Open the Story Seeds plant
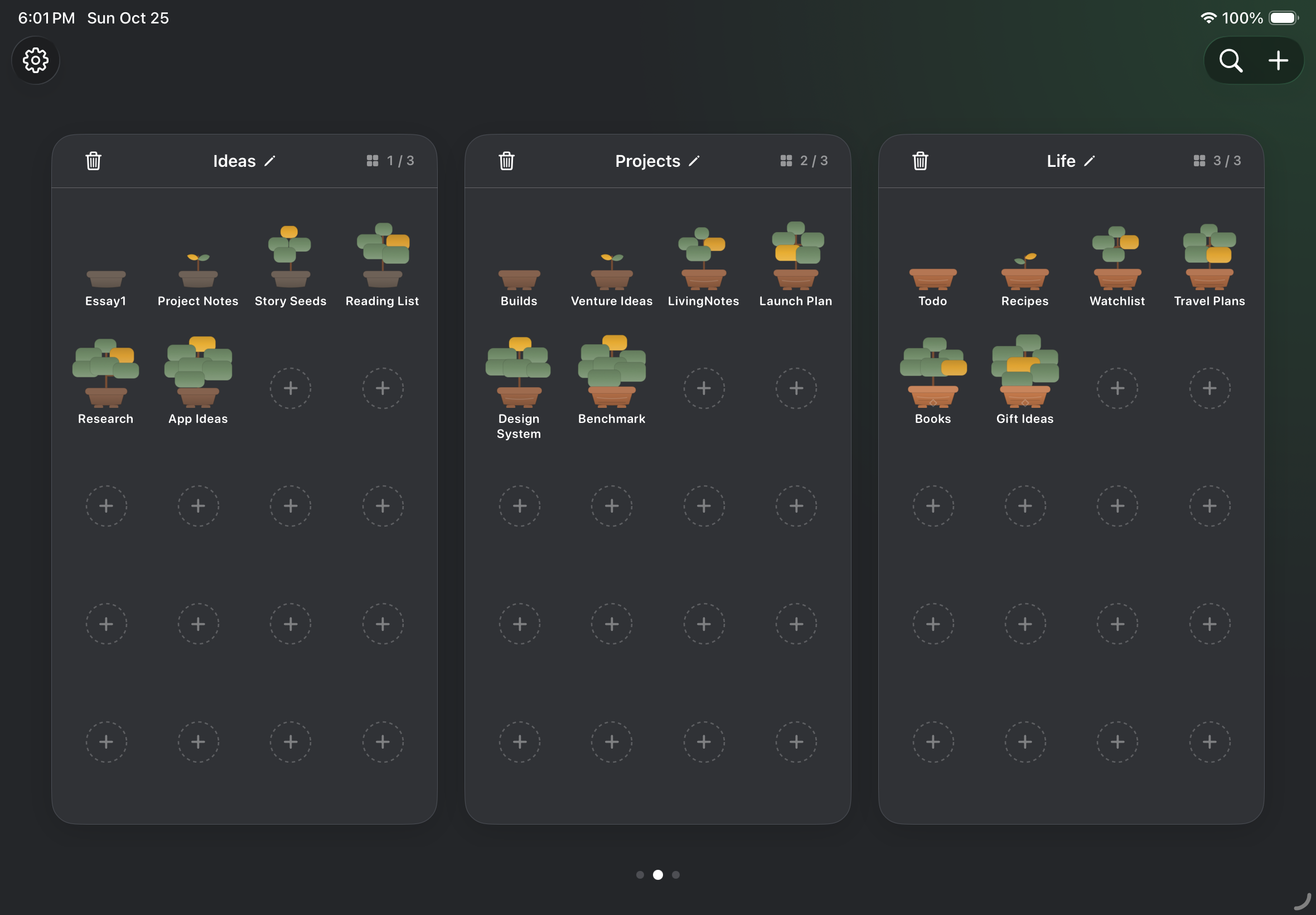 [291, 256]
